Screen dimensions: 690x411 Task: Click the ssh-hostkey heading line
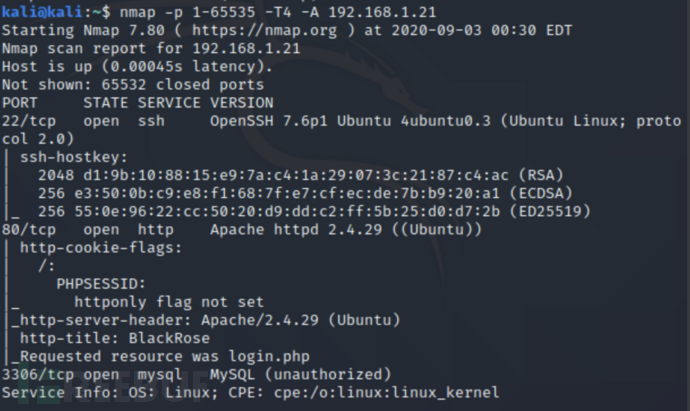coord(73,157)
